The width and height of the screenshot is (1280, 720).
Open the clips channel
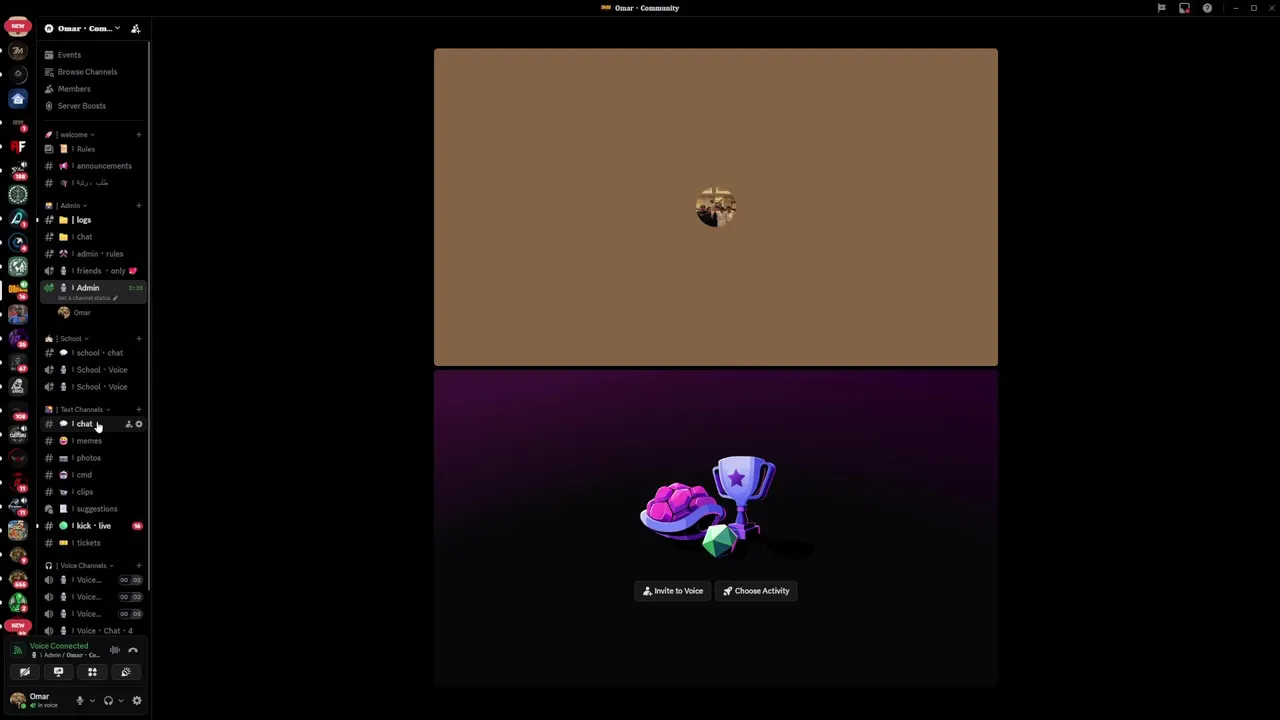[94, 492]
